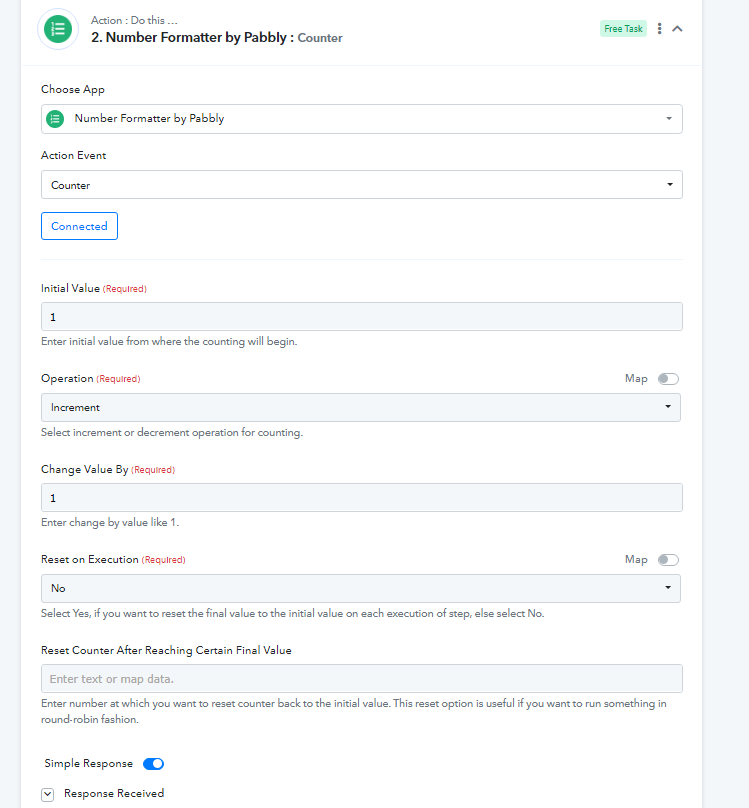Open the Reset on Execution dropdown arrow

pos(668,588)
